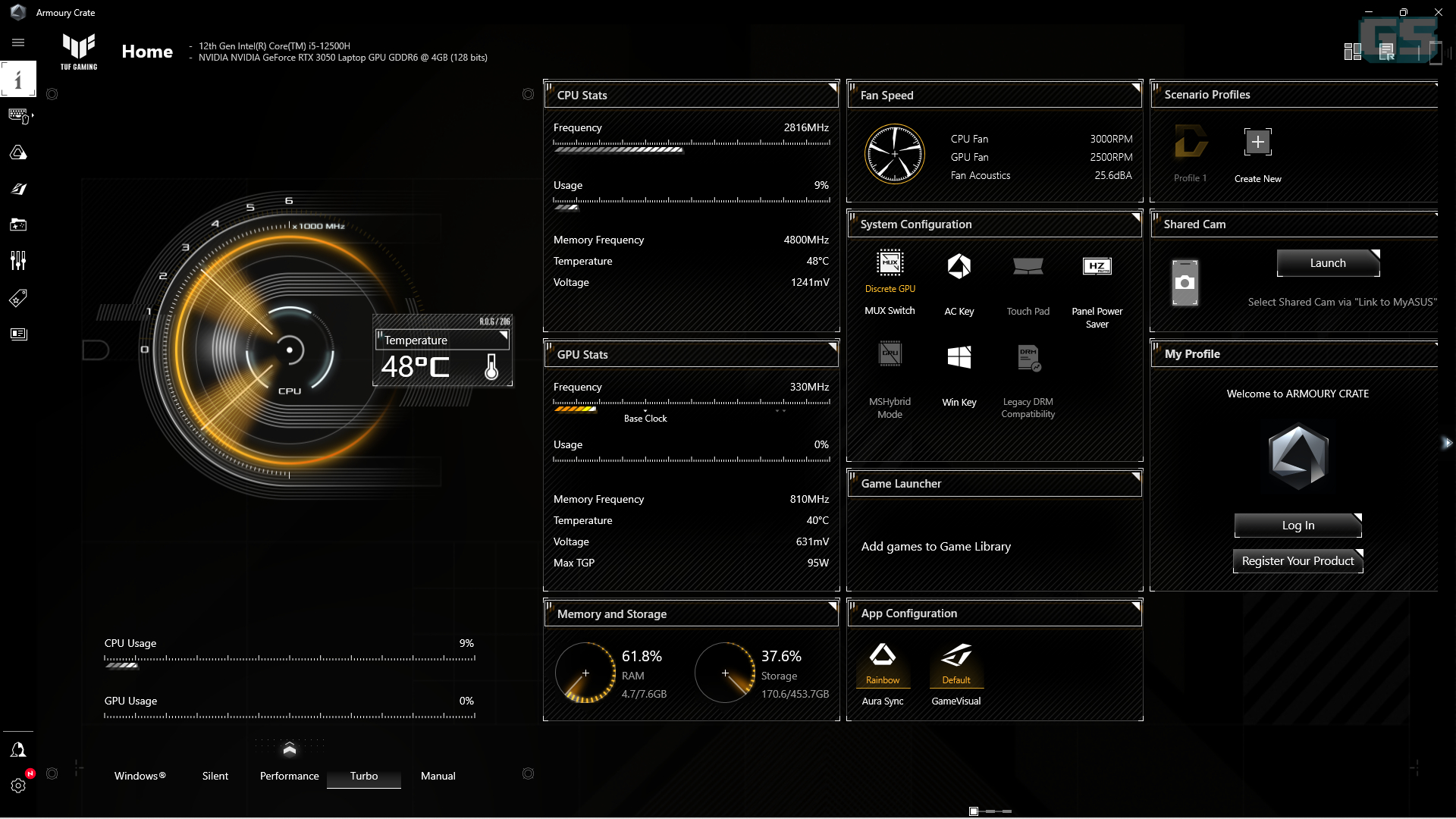Viewport: 1456px width, 819px height.
Task: Click the RAM usage gauge
Action: [585, 673]
